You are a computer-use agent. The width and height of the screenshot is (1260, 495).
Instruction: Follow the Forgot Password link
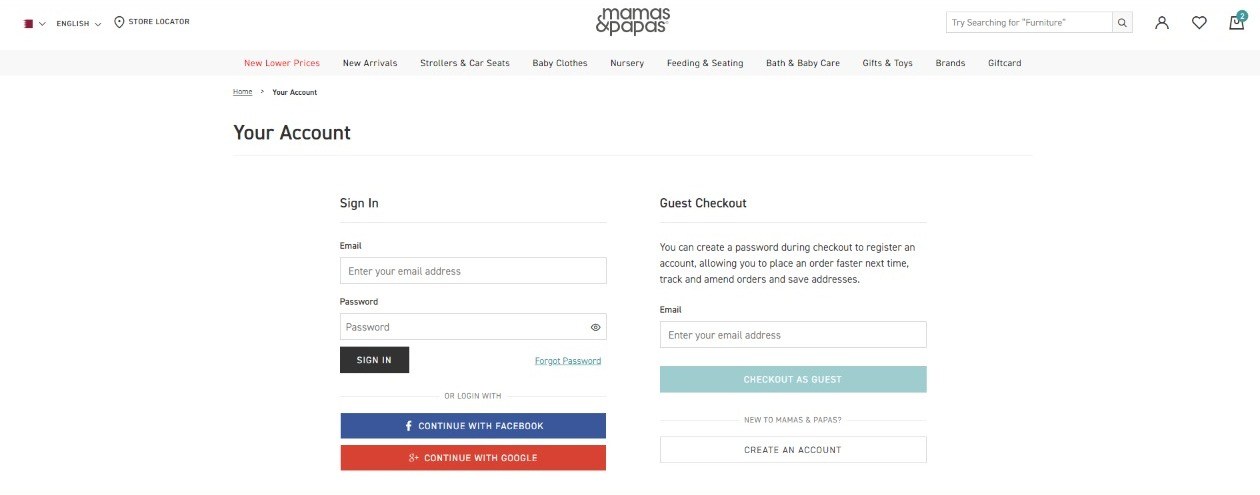point(568,361)
